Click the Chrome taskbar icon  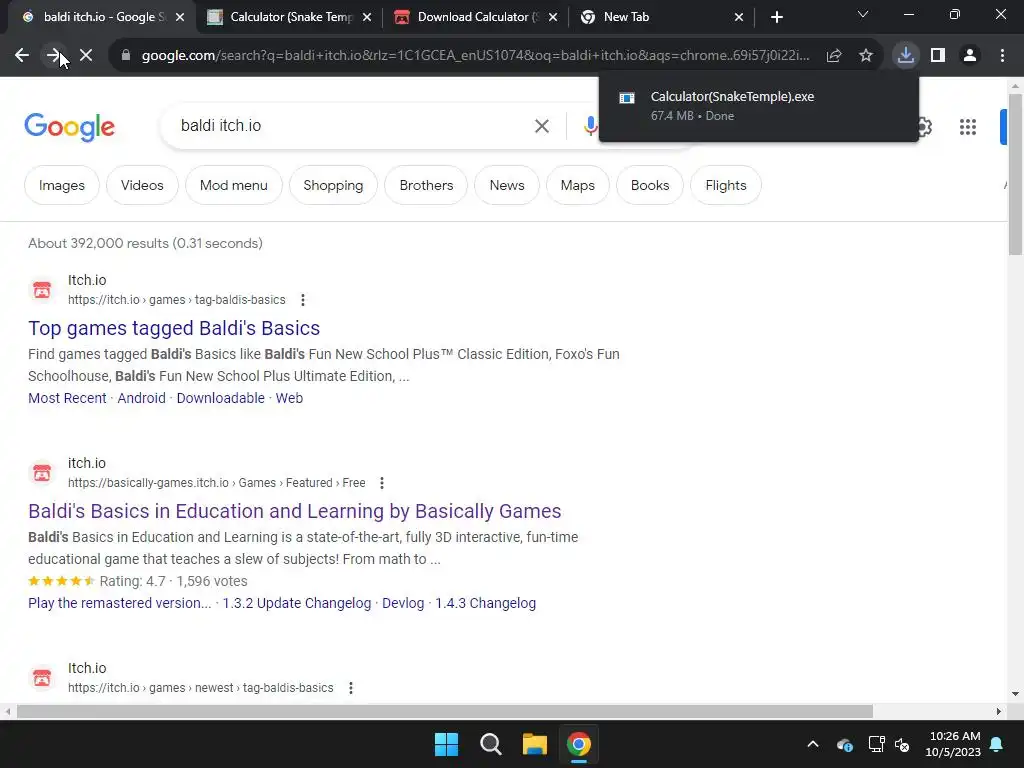579,744
